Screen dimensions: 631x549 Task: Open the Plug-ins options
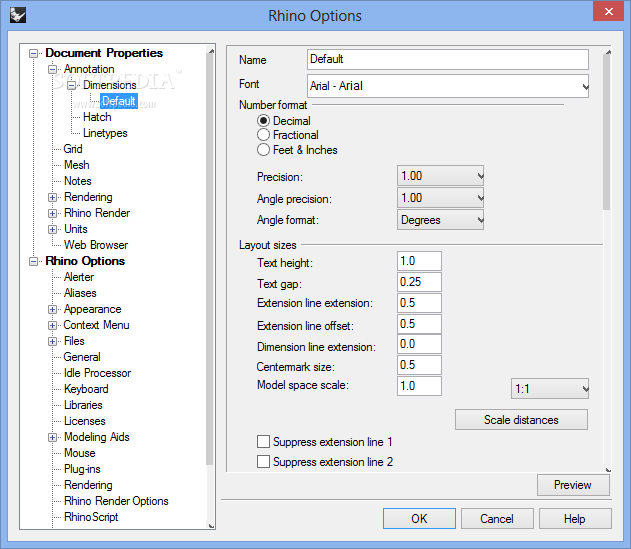pyautogui.click(x=82, y=469)
